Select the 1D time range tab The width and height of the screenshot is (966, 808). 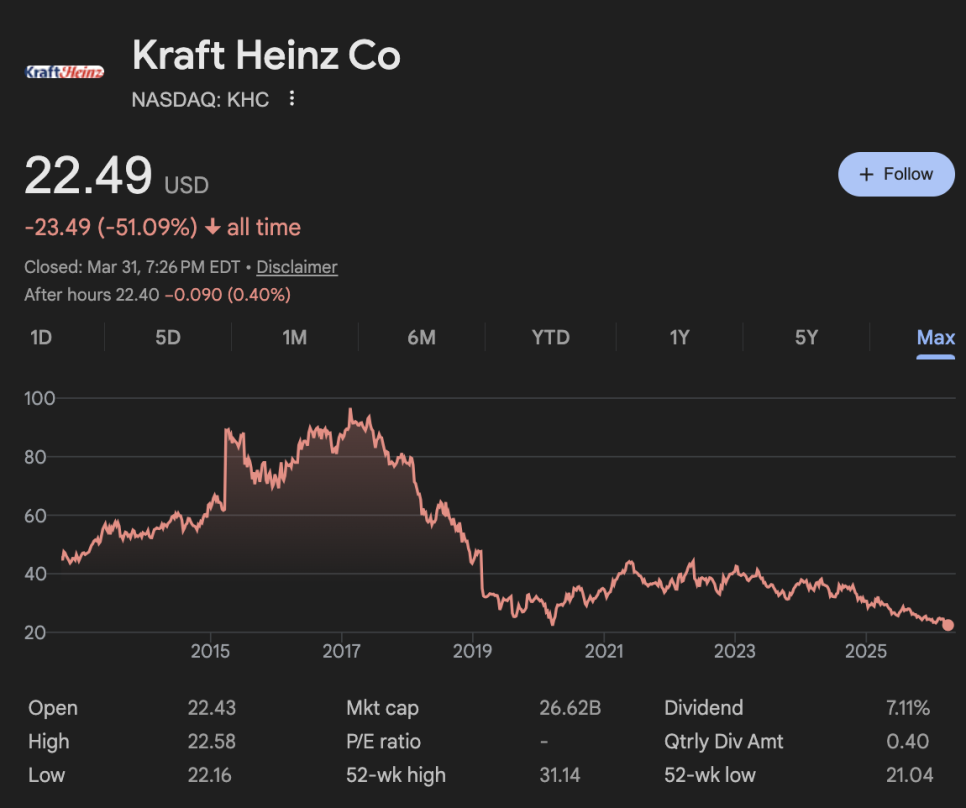(x=41, y=337)
